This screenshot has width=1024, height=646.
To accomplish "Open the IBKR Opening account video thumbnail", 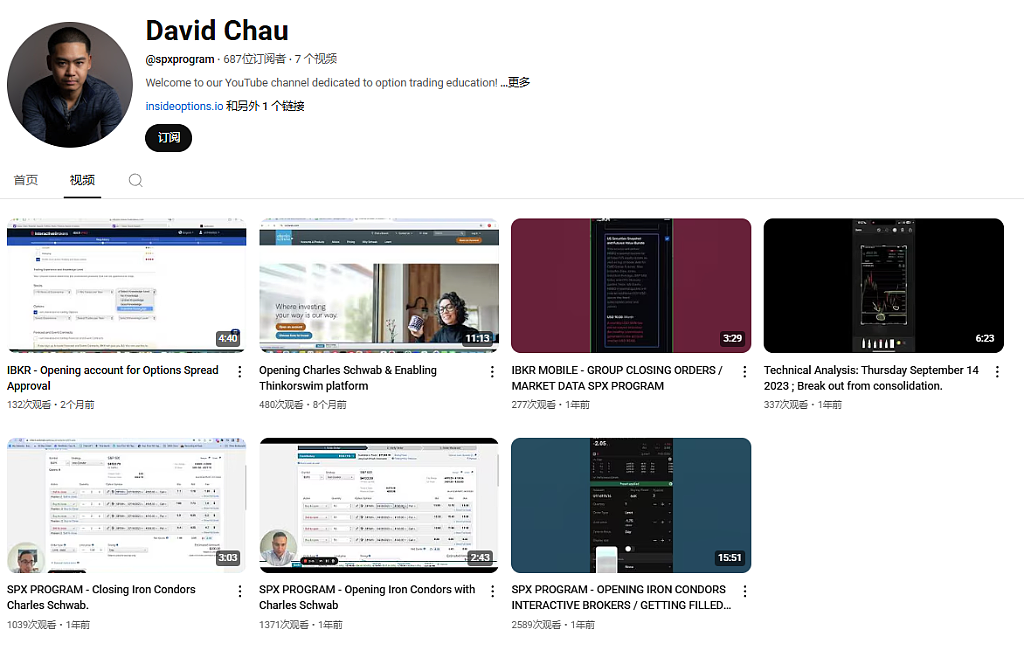I will click(x=127, y=285).
